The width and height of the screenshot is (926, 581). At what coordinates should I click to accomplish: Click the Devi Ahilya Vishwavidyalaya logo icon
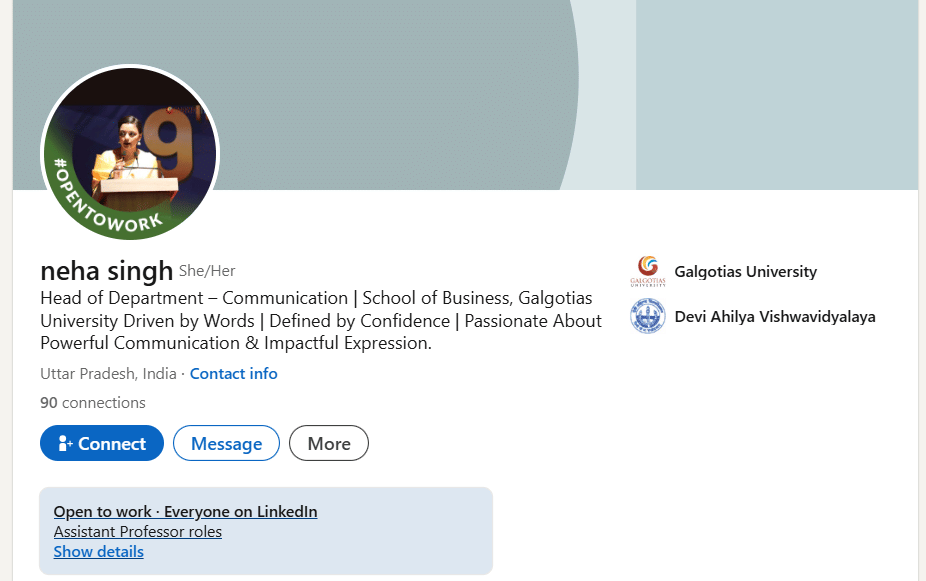(648, 317)
